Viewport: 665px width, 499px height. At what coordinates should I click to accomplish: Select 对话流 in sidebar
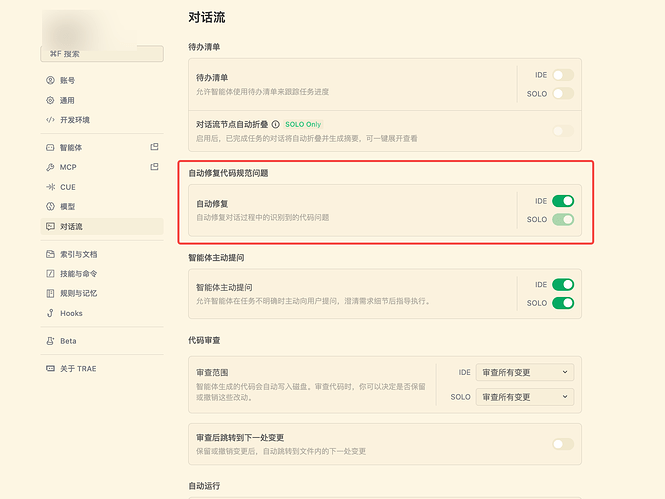pos(102,226)
